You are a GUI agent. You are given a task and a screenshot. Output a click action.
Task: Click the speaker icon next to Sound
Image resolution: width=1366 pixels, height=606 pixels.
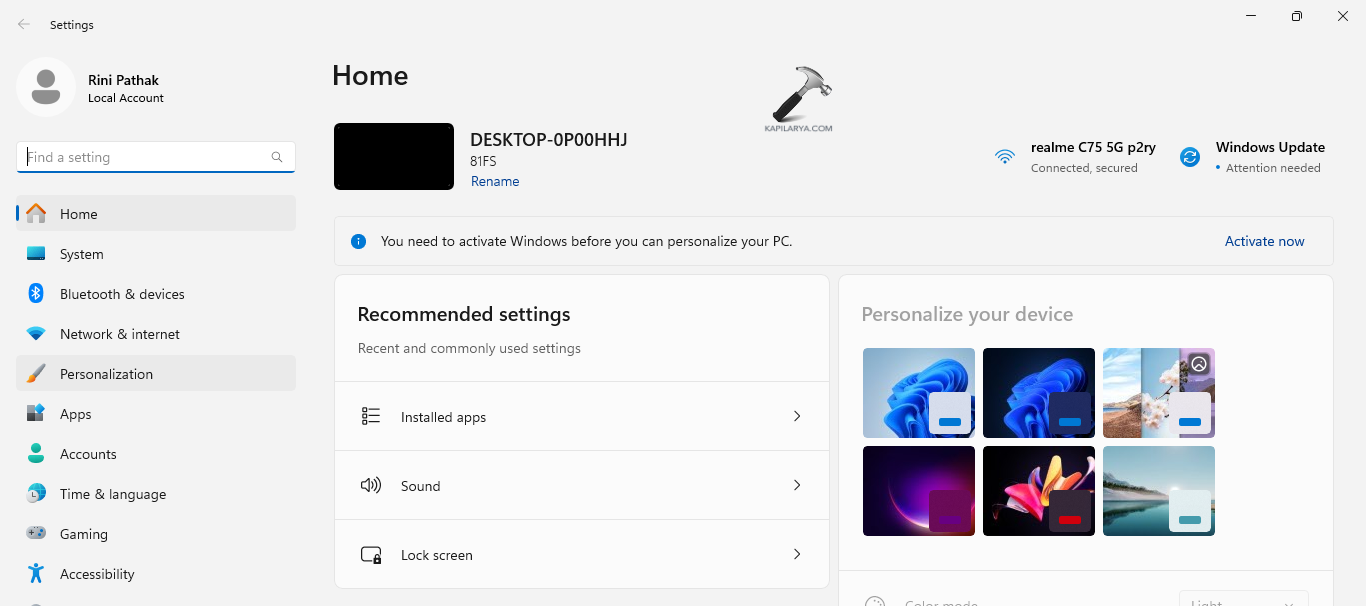click(x=370, y=485)
